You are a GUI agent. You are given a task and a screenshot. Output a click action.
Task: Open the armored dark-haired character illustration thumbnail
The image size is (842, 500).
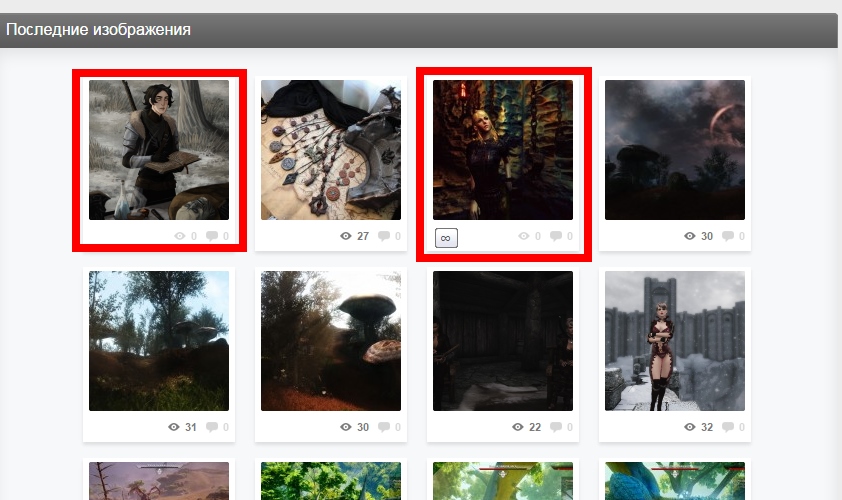pyautogui.click(x=159, y=150)
